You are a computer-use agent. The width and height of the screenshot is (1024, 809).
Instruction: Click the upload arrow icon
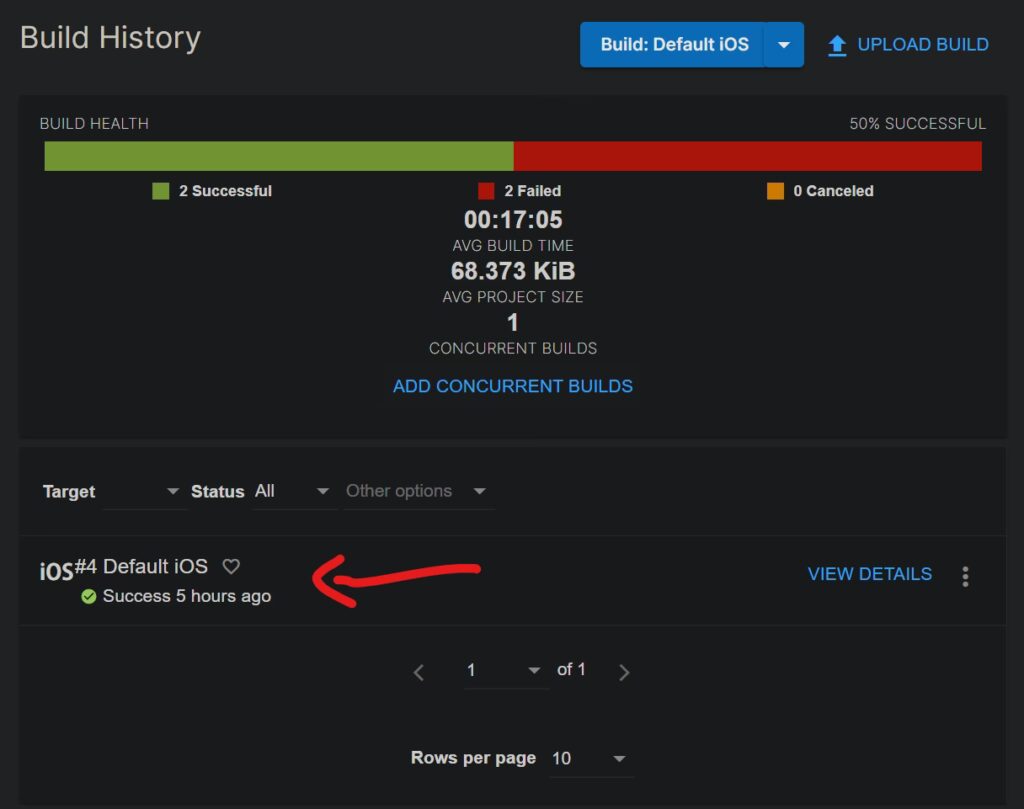(x=837, y=45)
